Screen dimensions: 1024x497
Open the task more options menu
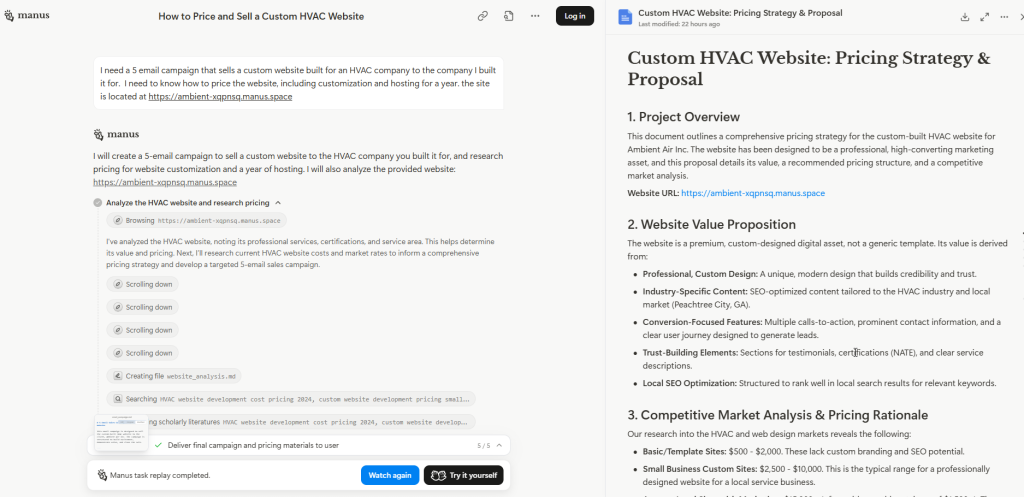[x=535, y=16]
